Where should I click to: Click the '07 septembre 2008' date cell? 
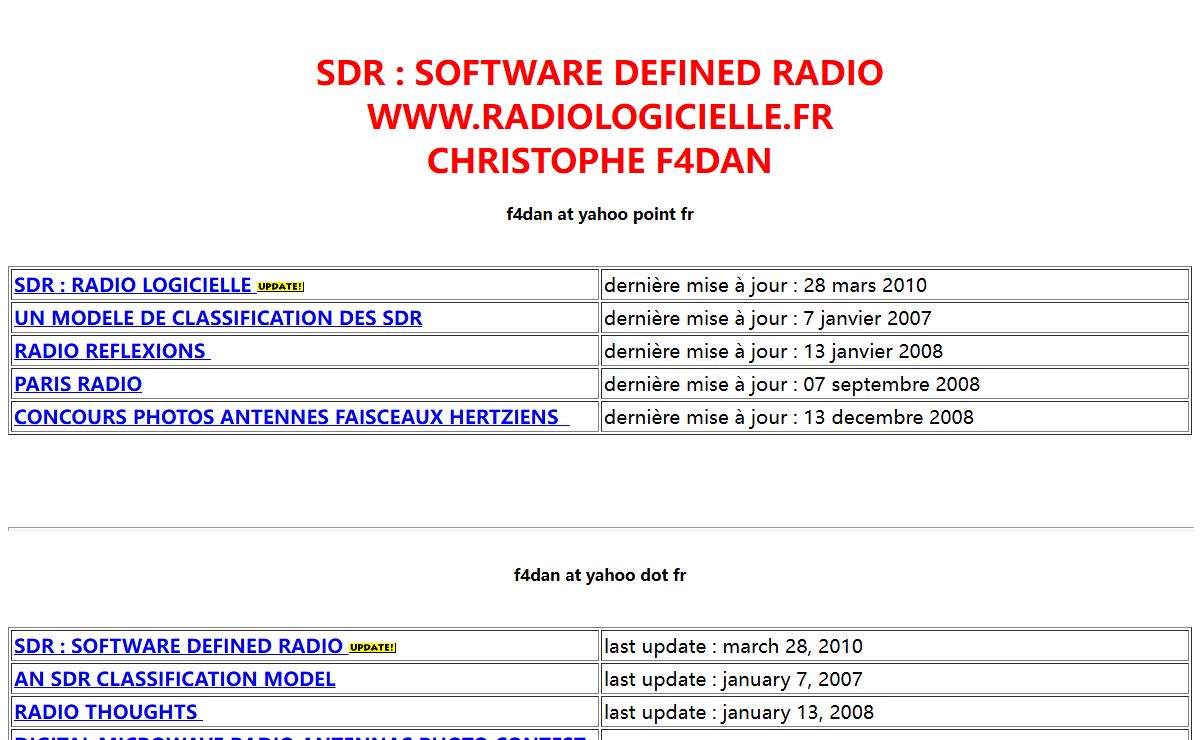pos(792,384)
